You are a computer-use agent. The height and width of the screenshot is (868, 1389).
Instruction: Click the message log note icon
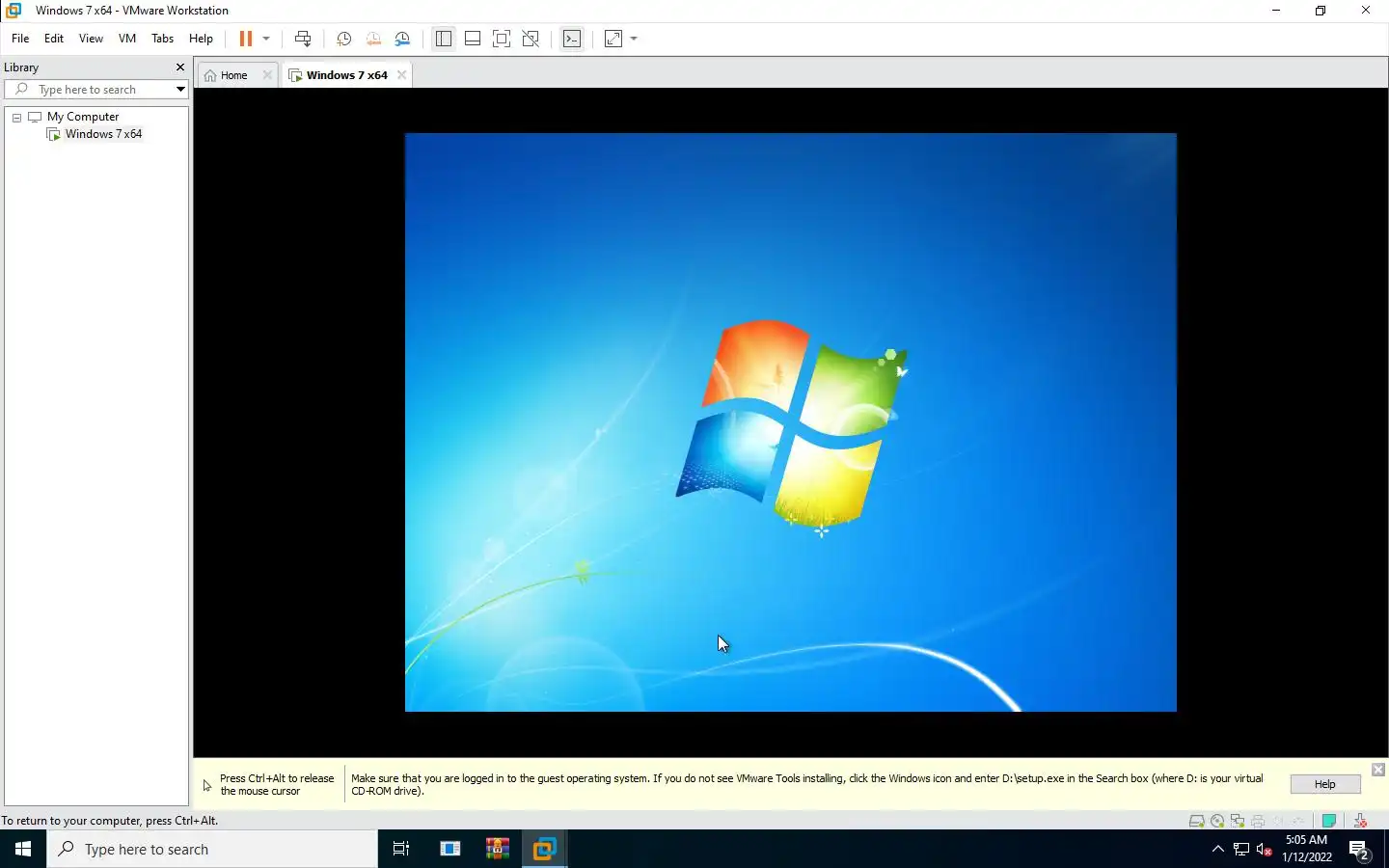(x=1329, y=822)
